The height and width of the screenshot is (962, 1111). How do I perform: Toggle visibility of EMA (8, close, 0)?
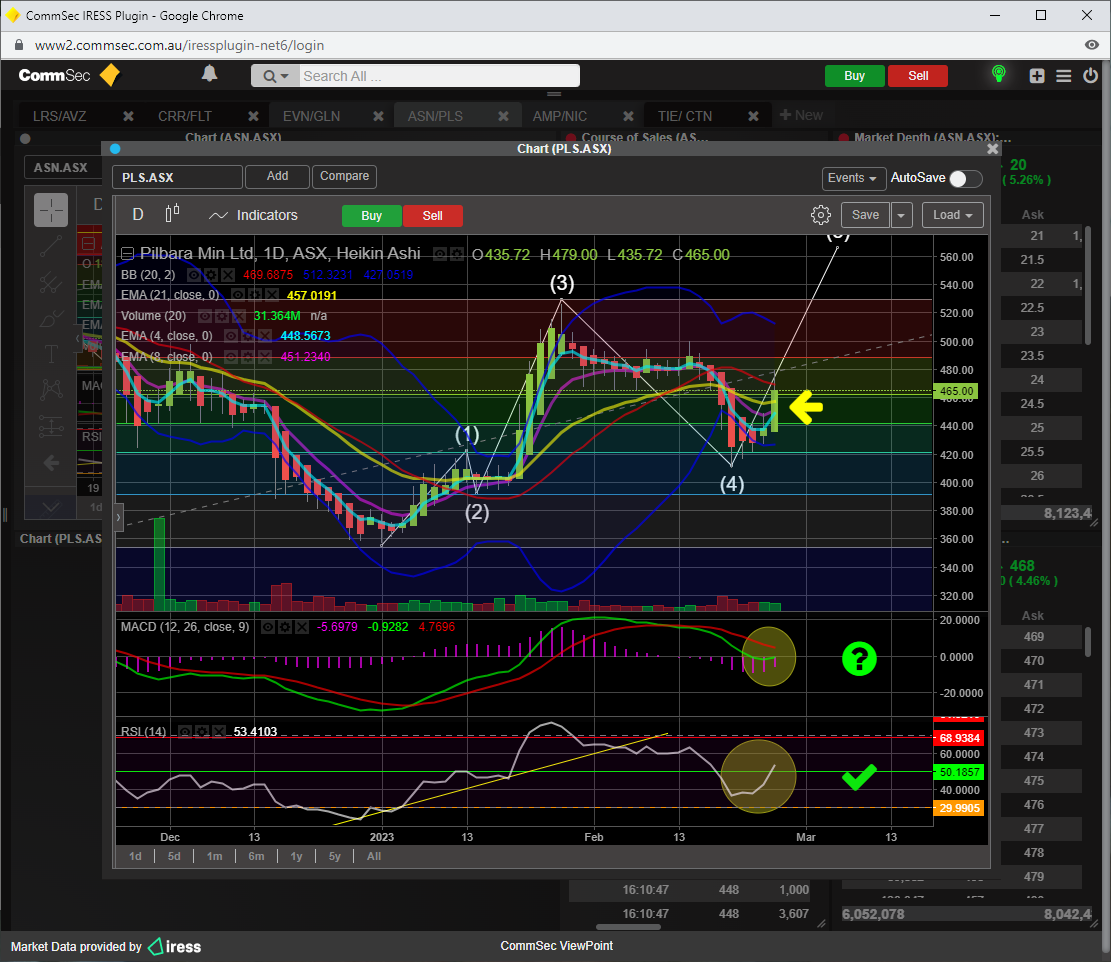click(231, 356)
